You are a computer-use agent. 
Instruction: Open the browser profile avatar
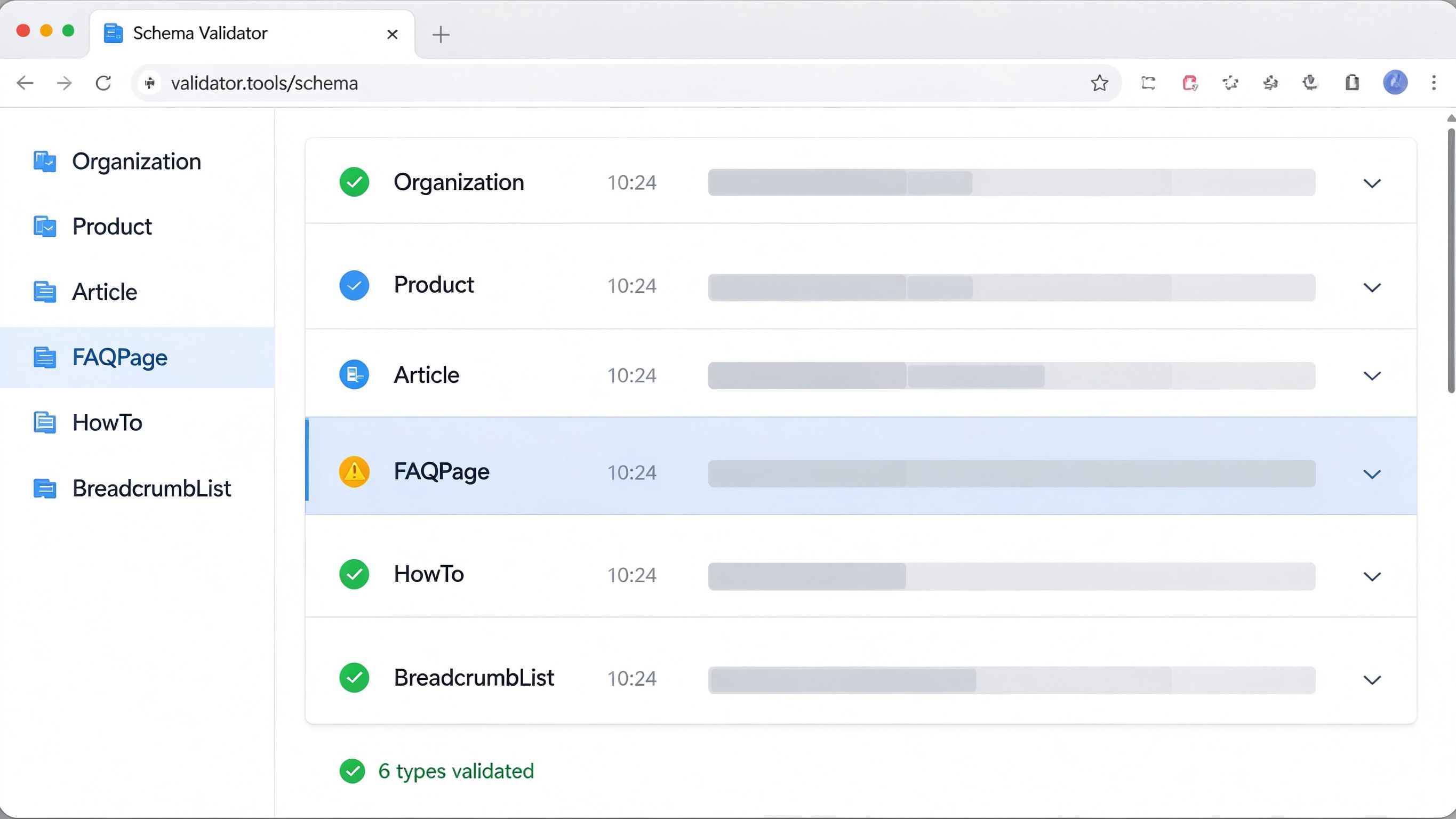pos(1396,83)
